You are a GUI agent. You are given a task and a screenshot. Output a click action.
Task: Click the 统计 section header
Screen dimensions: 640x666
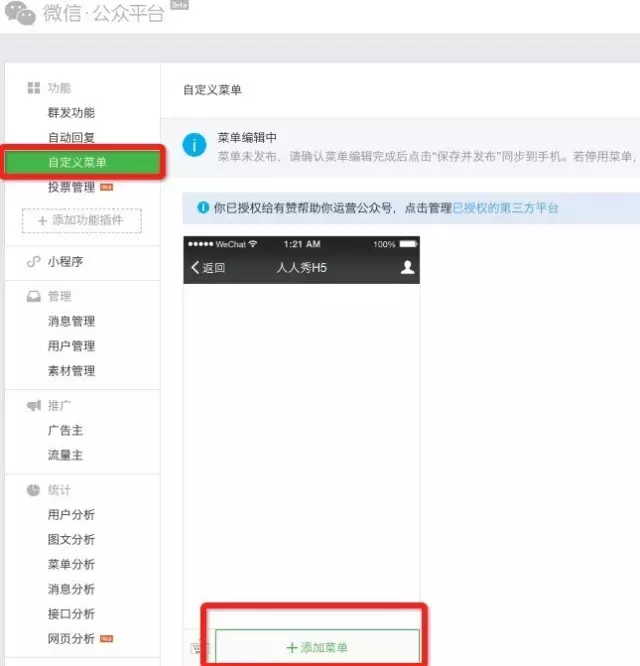coord(59,490)
